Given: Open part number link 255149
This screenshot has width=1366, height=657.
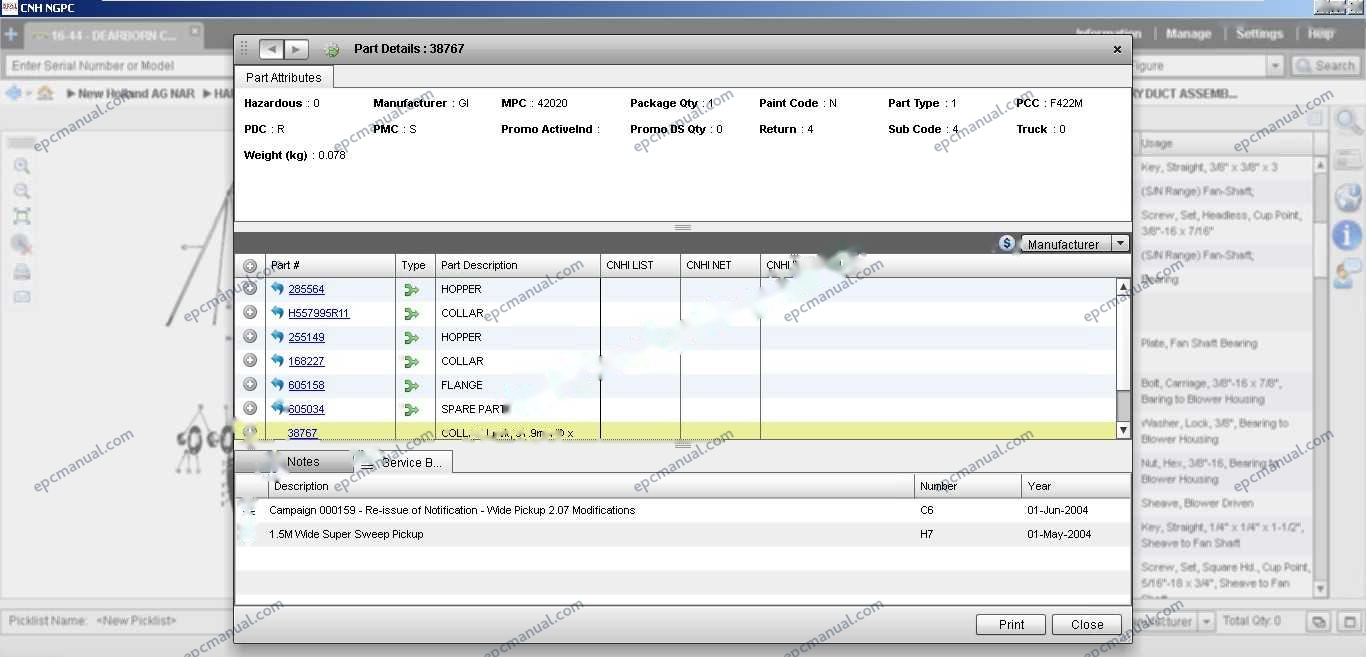Looking at the screenshot, I should click(306, 337).
